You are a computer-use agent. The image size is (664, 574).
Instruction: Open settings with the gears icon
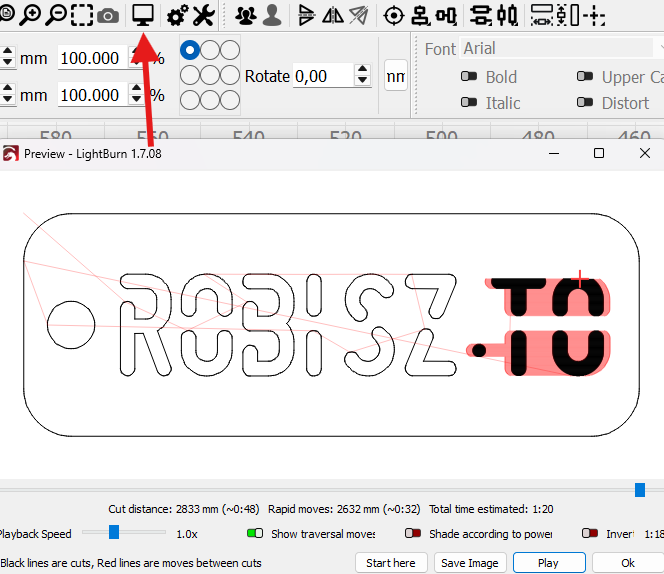pyautogui.click(x=177, y=15)
